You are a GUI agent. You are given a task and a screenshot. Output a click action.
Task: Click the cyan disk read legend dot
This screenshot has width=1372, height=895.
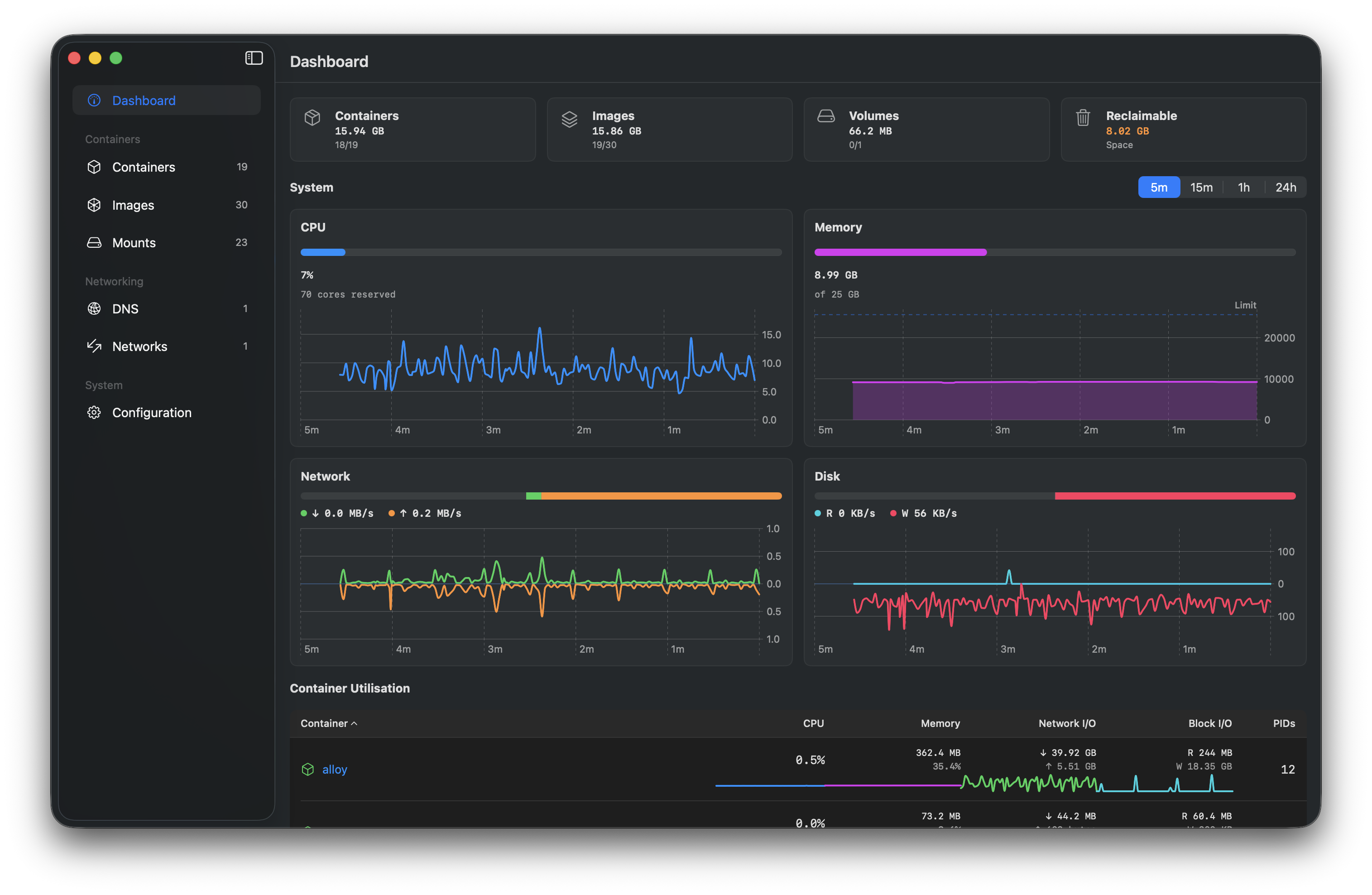pyautogui.click(x=817, y=513)
